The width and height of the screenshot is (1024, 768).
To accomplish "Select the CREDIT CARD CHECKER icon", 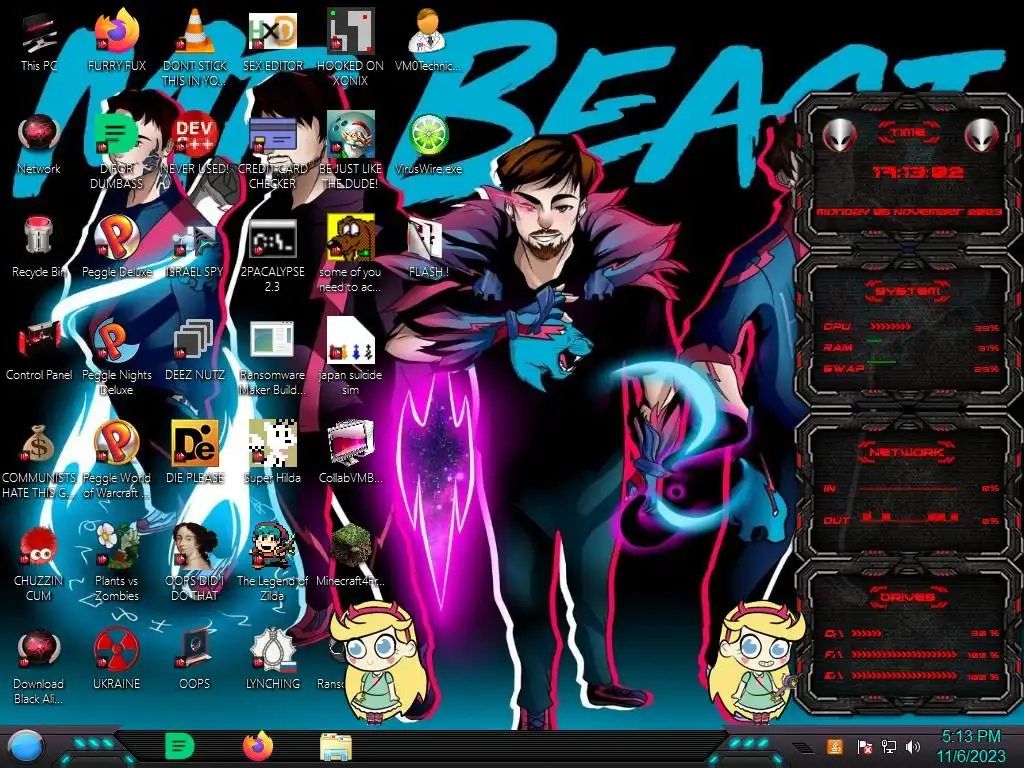I will 272,151.
